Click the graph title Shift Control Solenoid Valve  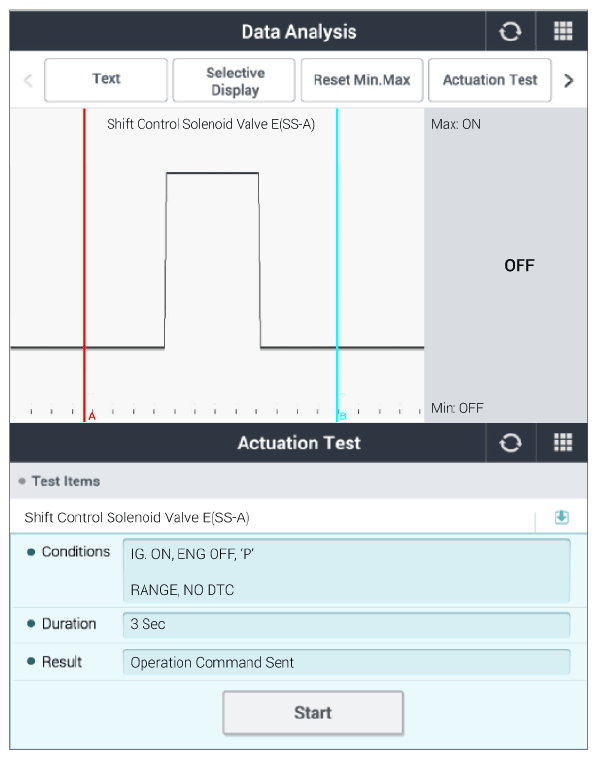pos(211,124)
